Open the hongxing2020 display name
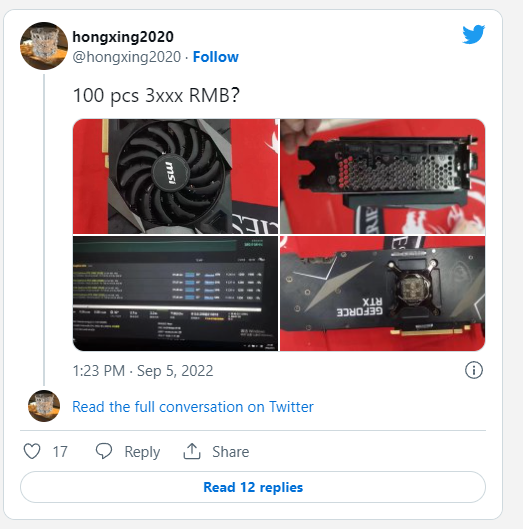The image size is (523, 529). (x=123, y=36)
